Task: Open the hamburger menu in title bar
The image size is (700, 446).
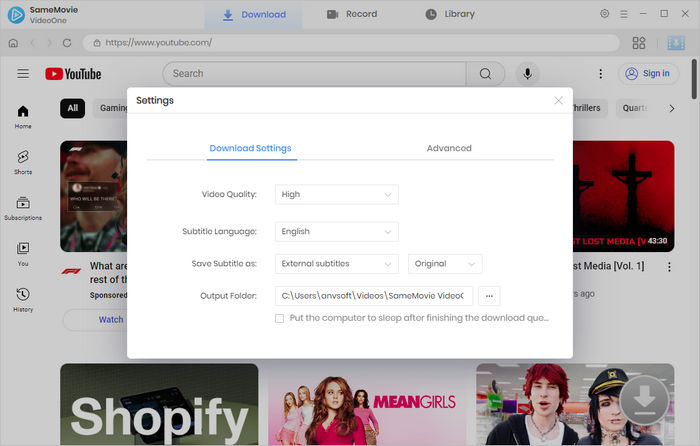Action: point(624,14)
